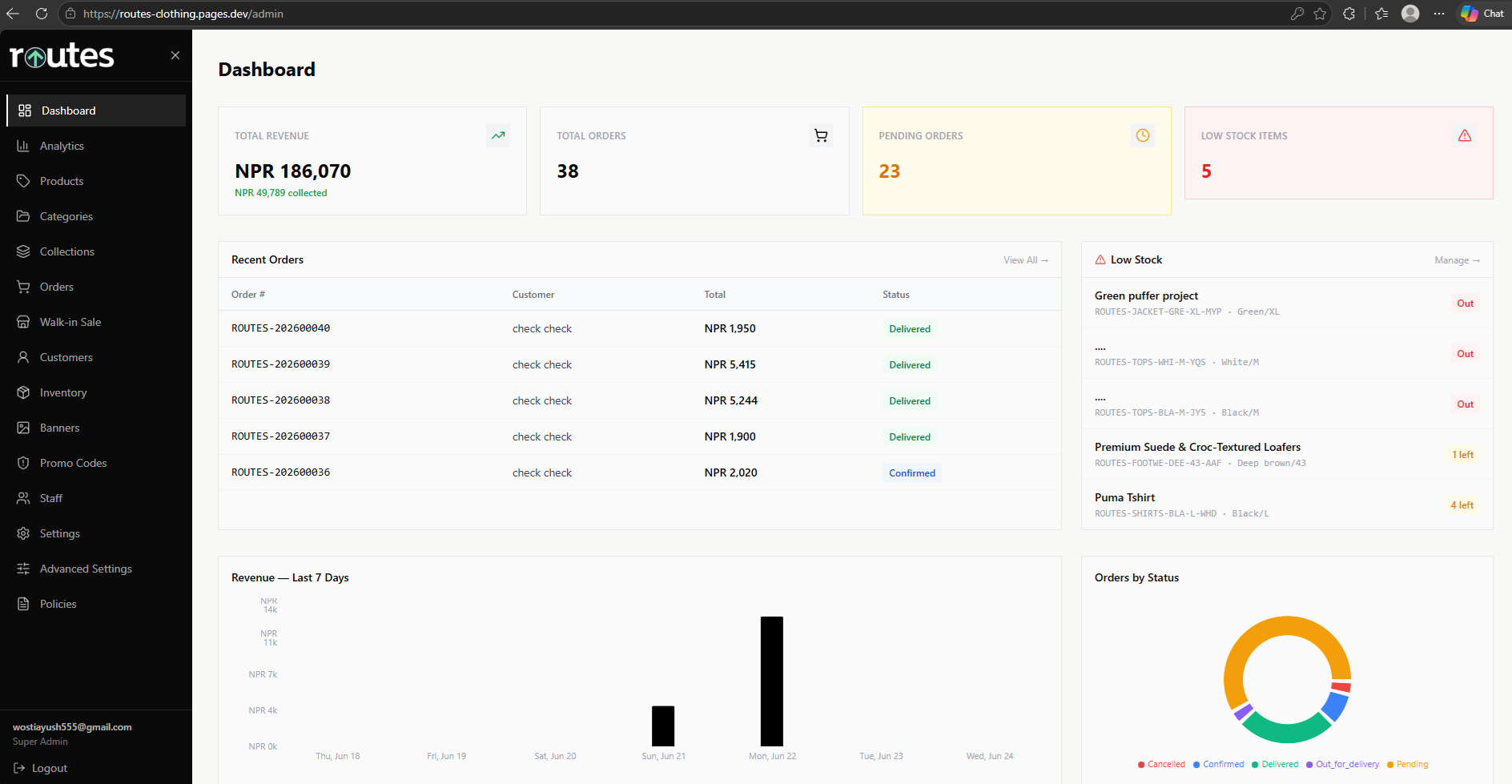Click the browser address bar URL
1512x784 pixels.
tap(183, 14)
